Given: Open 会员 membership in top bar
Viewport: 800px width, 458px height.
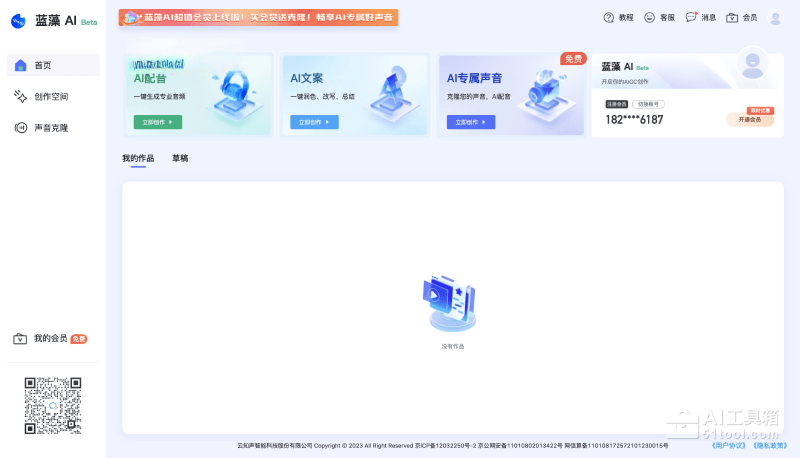Looking at the screenshot, I should tap(741, 18).
